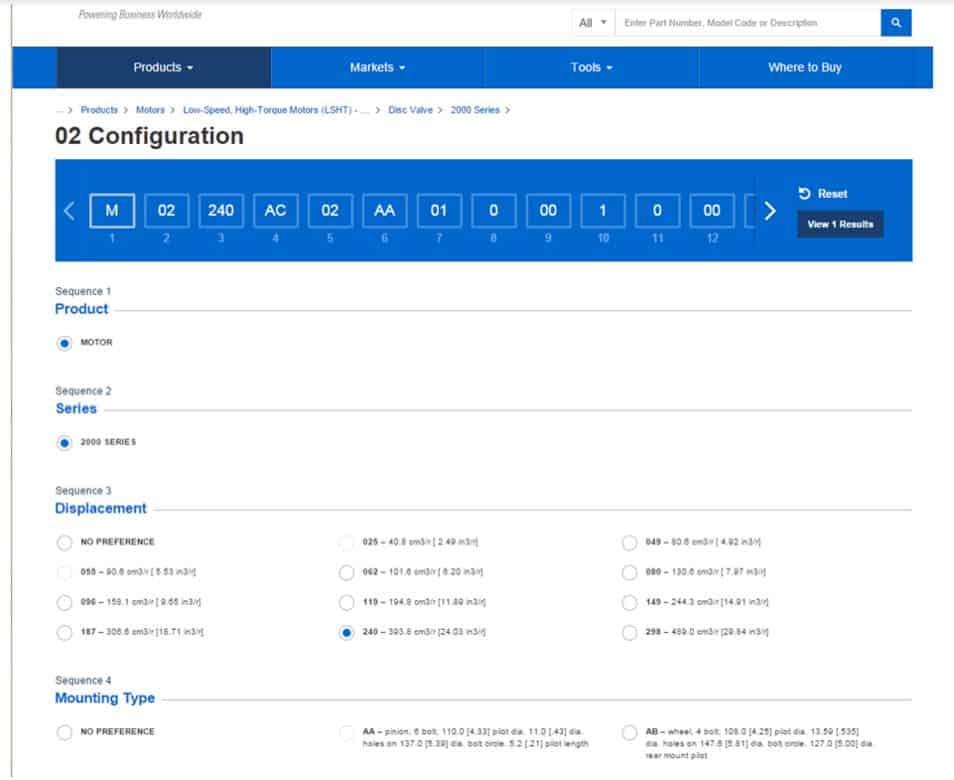
Task: Click the right arrow in the configuration code bar
Action: (770, 211)
